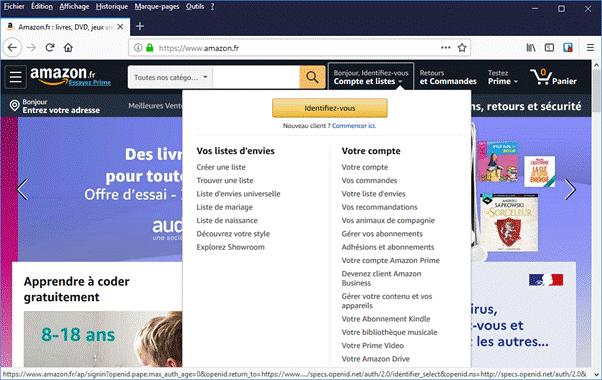Show previous banner slide with left arrow
Screen dimensions: 602x380
pos(22,189)
